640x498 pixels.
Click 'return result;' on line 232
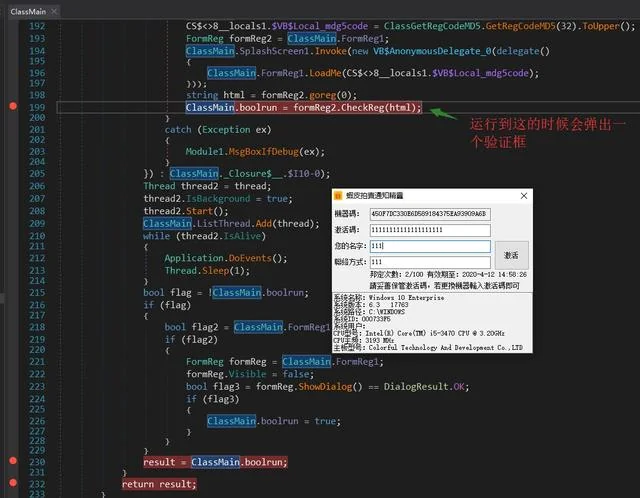coord(159,484)
